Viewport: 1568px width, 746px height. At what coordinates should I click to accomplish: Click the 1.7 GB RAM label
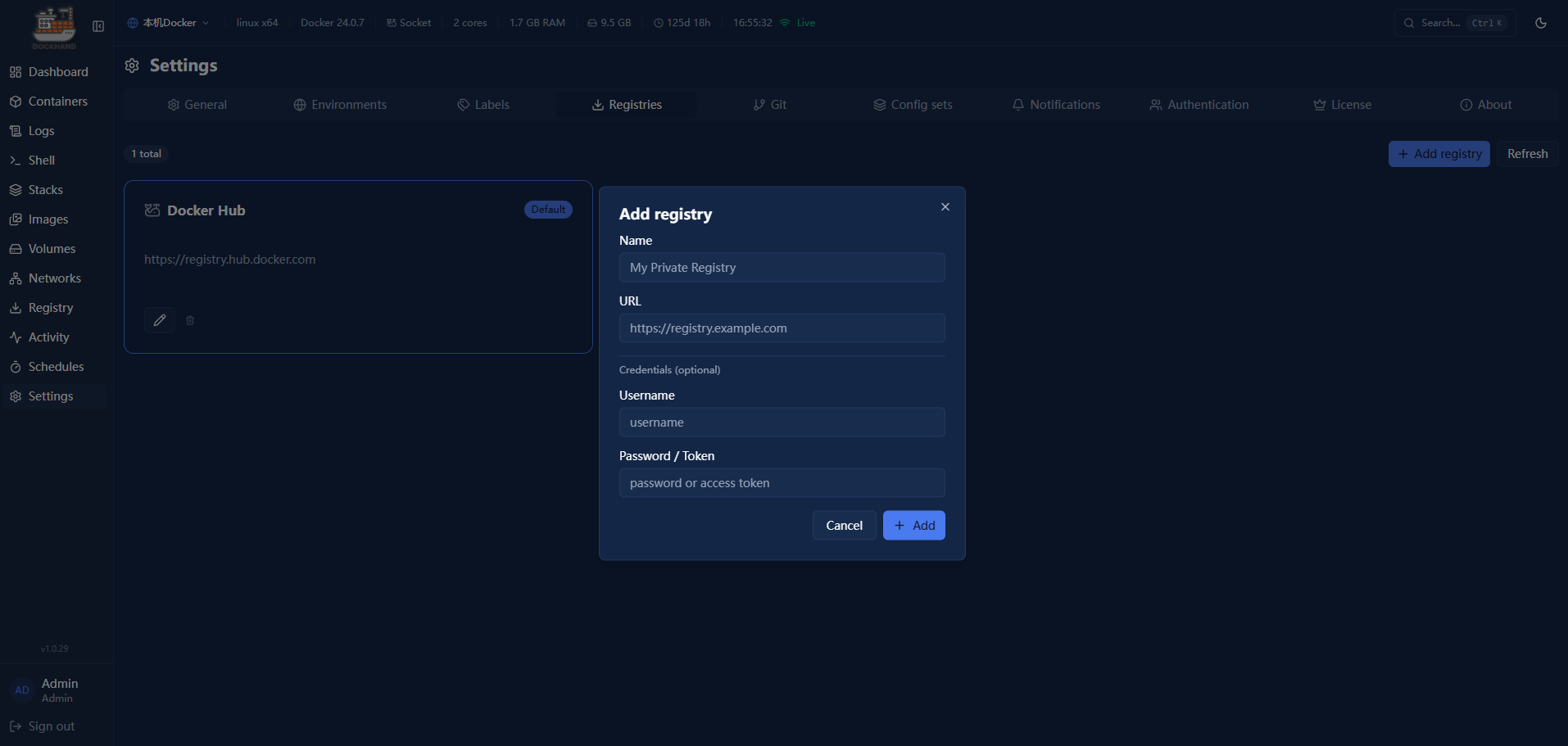537,23
